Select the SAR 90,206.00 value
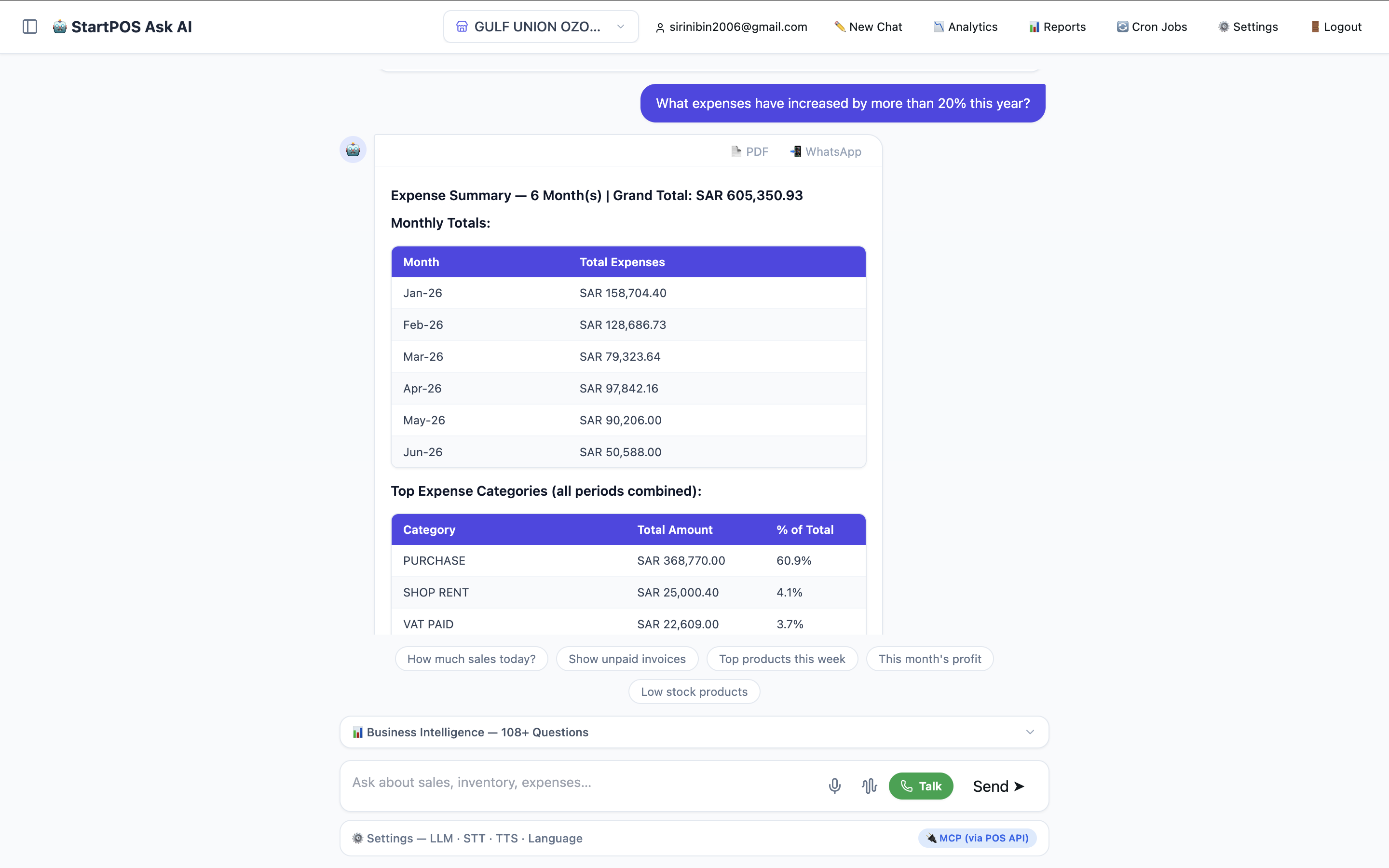Image resolution: width=1389 pixels, height=868 pixels. tap(620, 421)
